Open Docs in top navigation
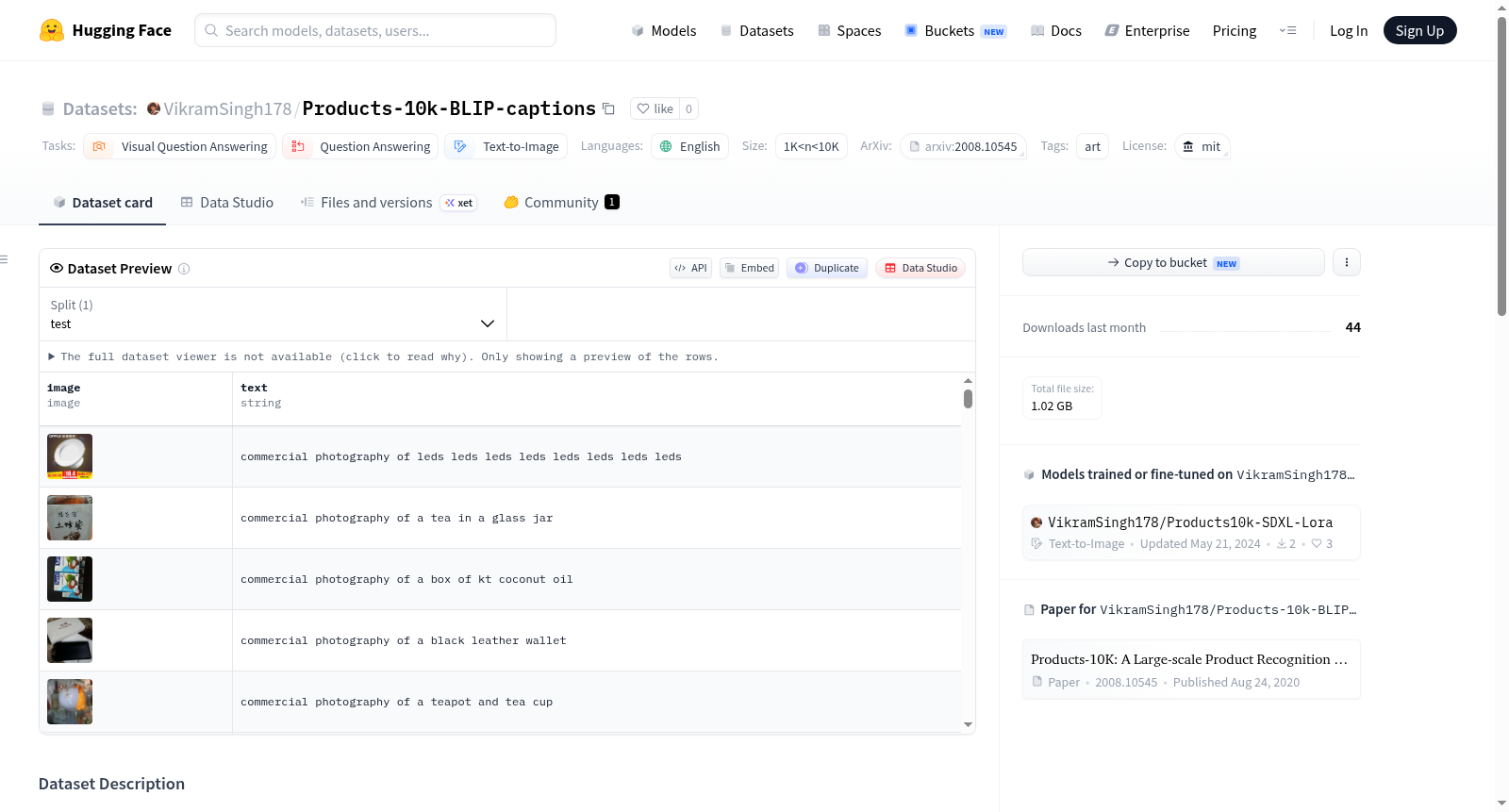This screenshot has width=1509, height=812. pos(1055,30)
